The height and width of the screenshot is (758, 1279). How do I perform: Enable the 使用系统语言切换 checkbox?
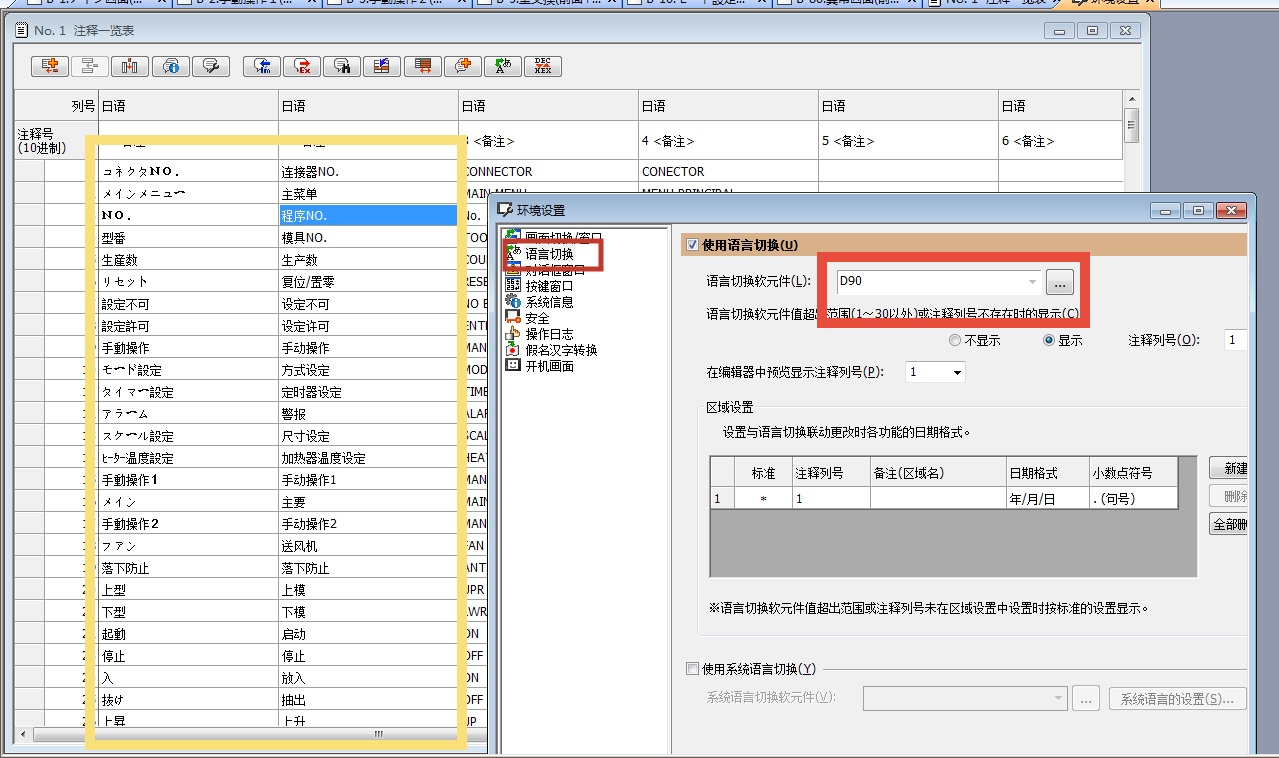coord(693,669)
